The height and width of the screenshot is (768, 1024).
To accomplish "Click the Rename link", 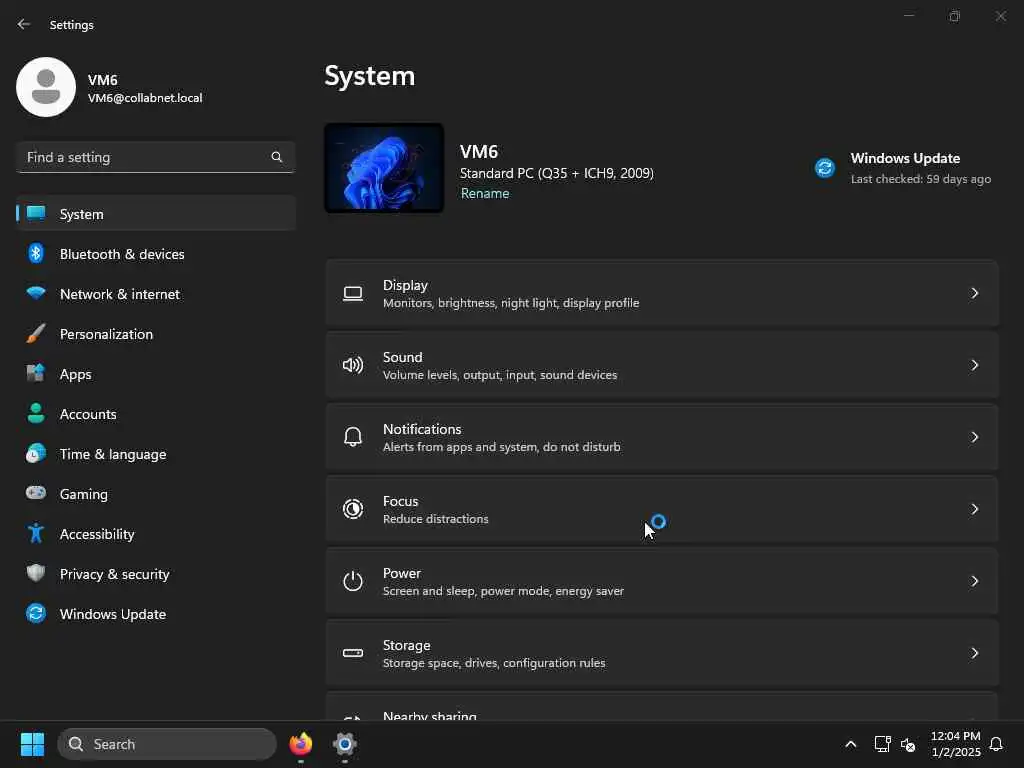I will click(485, 193).
